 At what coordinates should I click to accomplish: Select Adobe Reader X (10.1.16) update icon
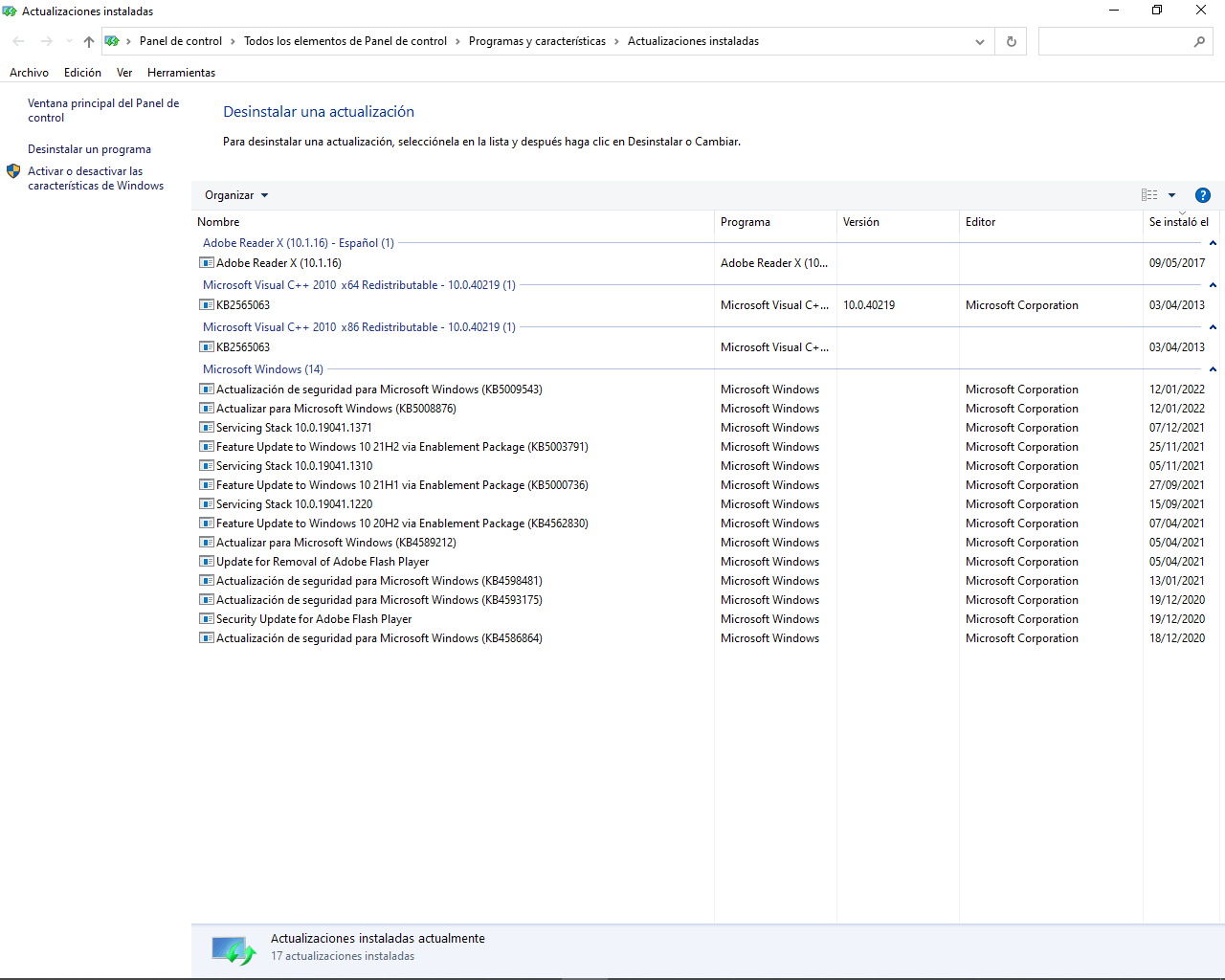point(206,263)
